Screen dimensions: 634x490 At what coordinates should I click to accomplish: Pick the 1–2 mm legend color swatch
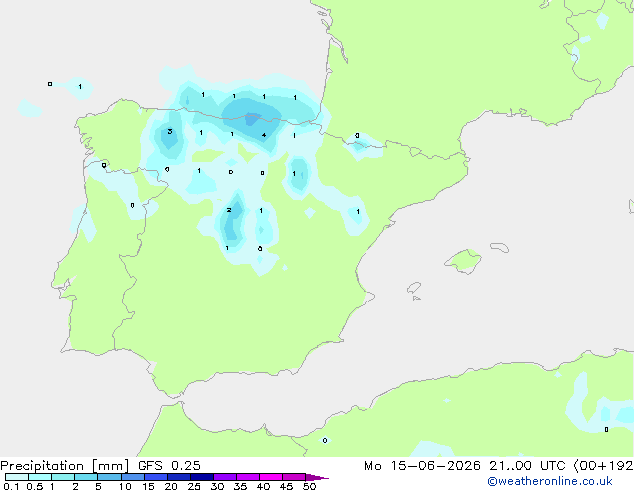click(x=63, y=477)
